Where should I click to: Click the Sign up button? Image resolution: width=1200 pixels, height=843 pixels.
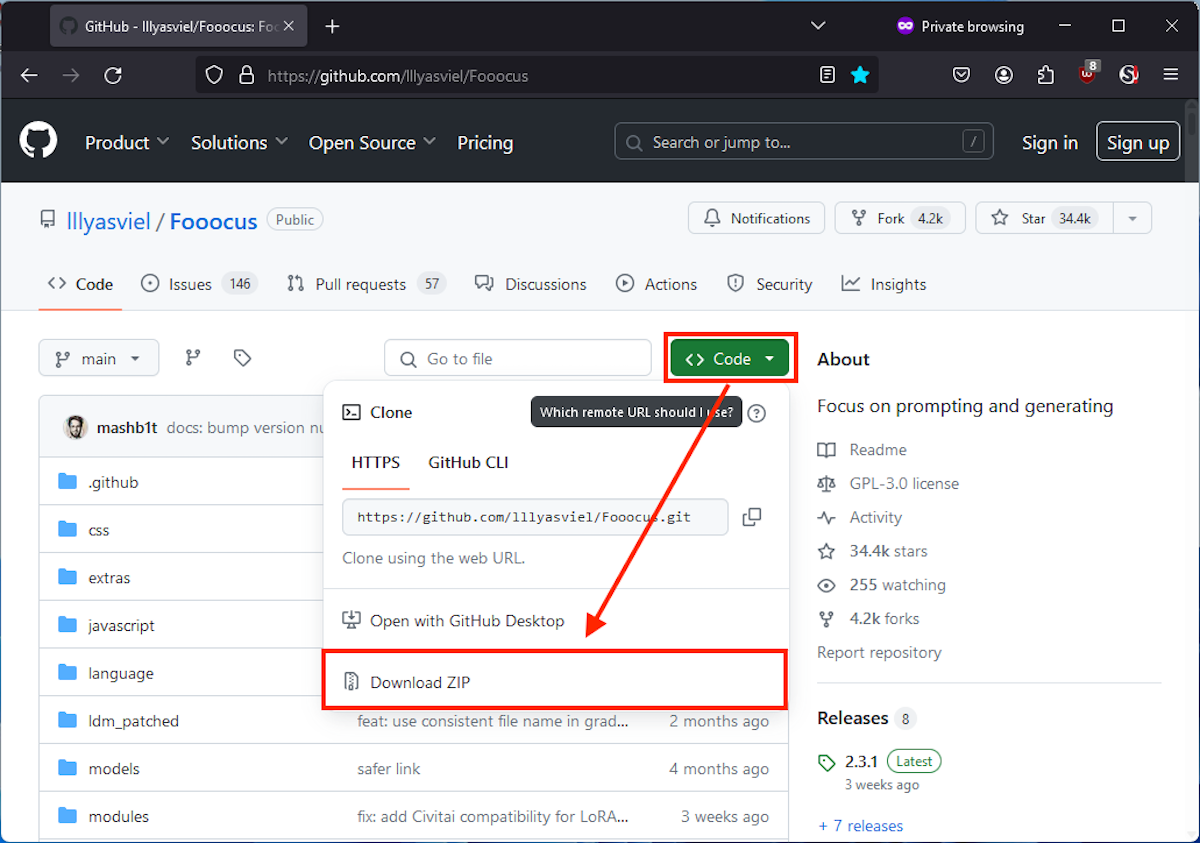pyautogui.click(x=1138, y=142)
